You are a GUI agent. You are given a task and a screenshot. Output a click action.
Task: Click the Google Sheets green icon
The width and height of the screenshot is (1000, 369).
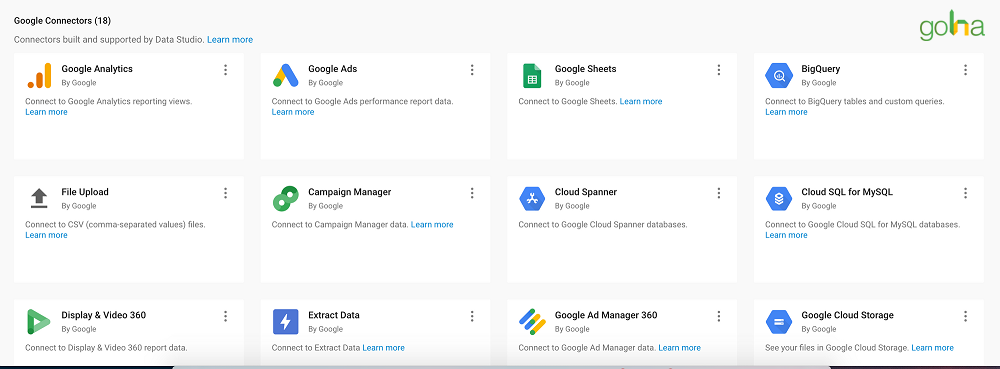[x=532, y=76]
